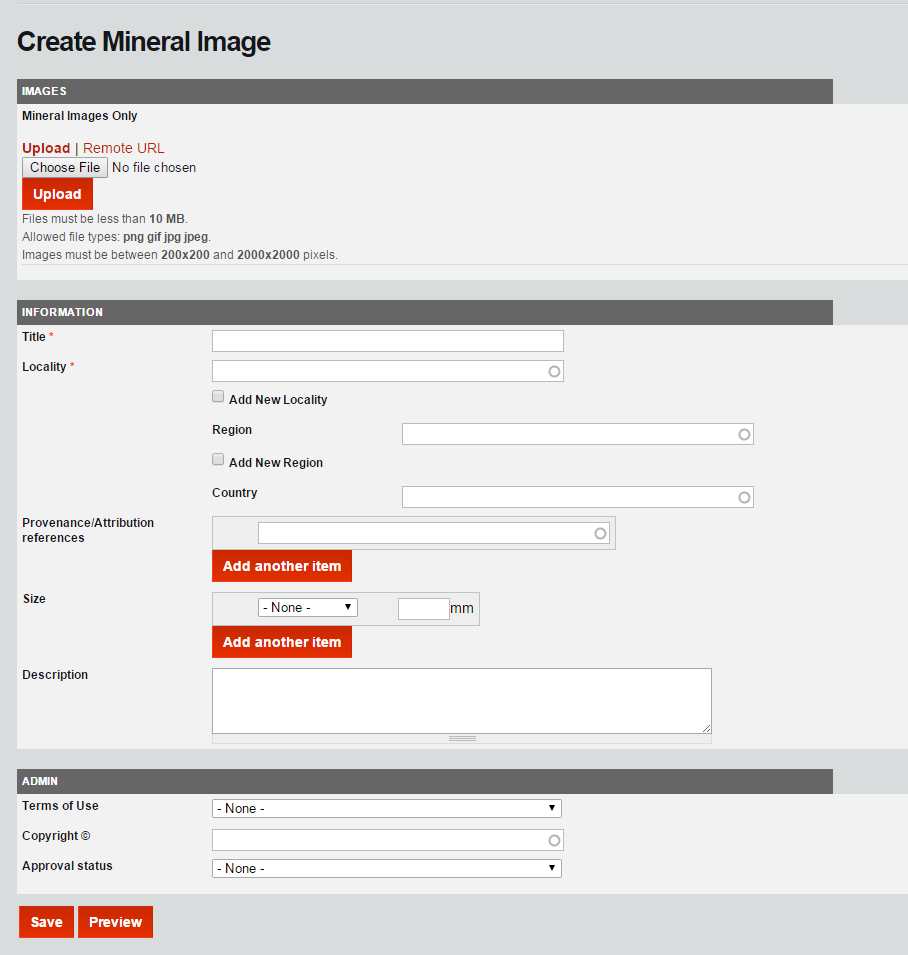This screenshot has width=908, height=955.
Task: Focus the Country input field
Action: pos(578,497)
